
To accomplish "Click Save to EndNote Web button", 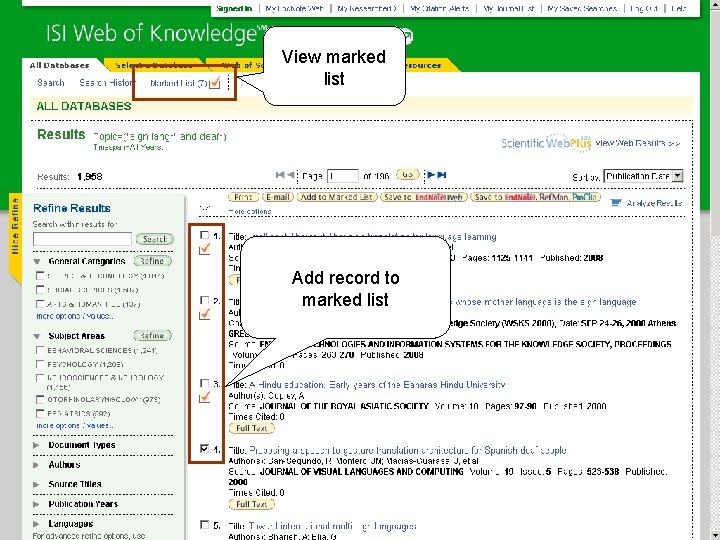I will click(423, 197).
